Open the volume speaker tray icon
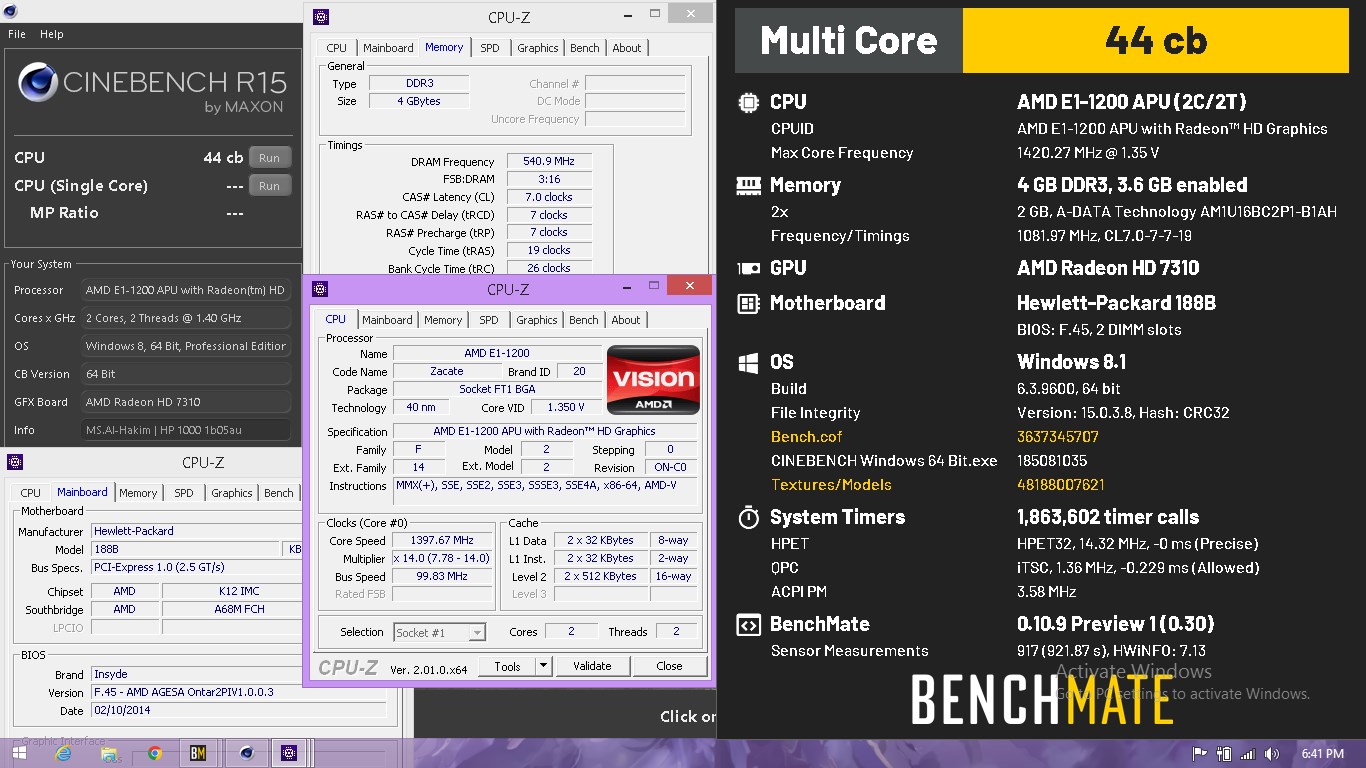Screen dimensions: 1366x768 coord(1272,754)
